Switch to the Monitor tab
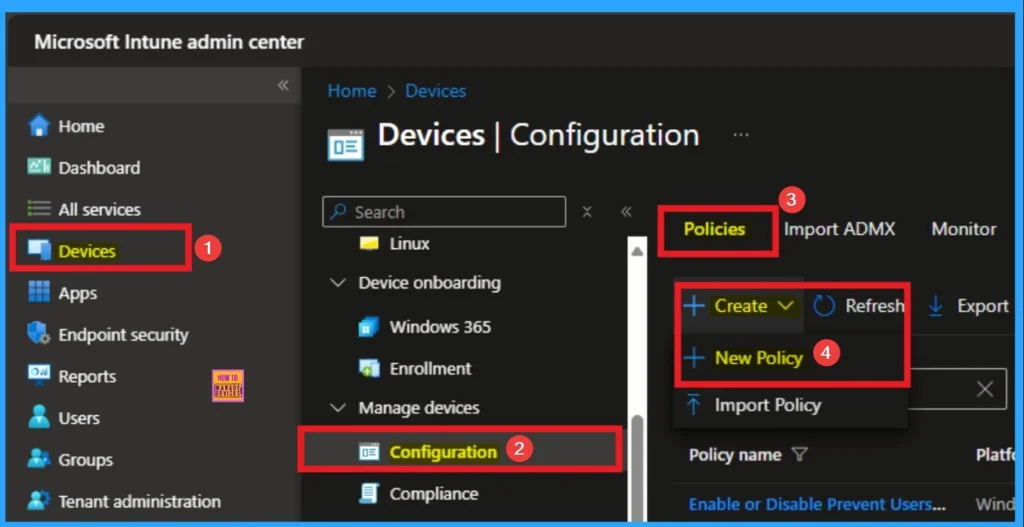 [964, 229]
